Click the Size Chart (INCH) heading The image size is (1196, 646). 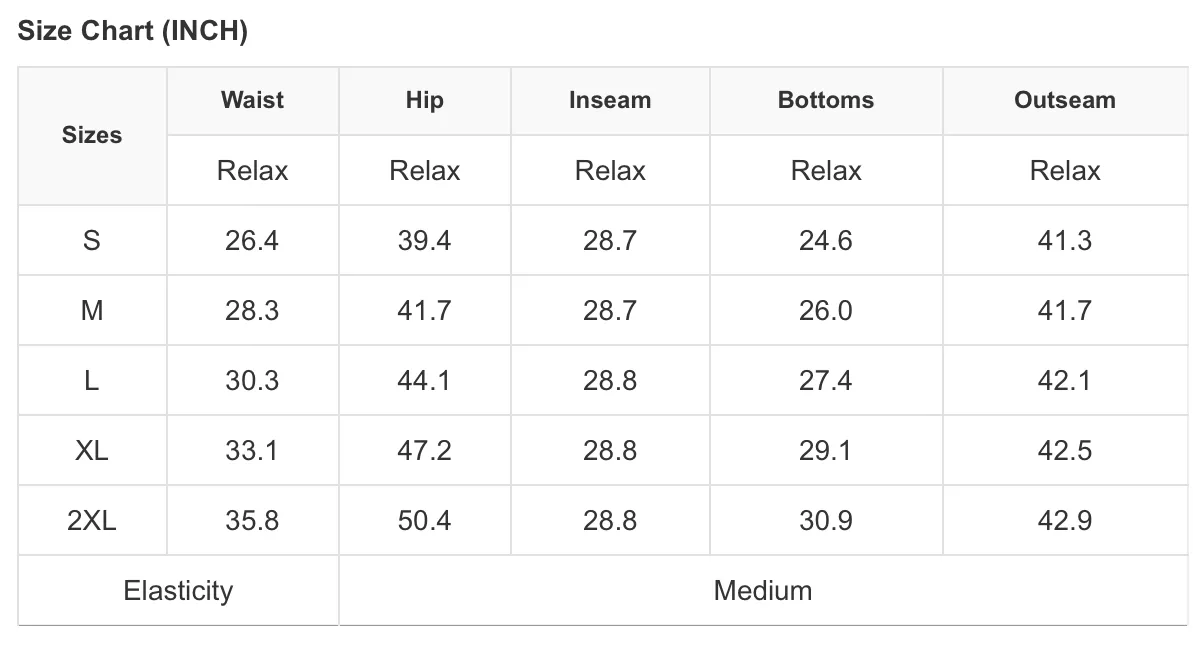[x=133, y=31]
